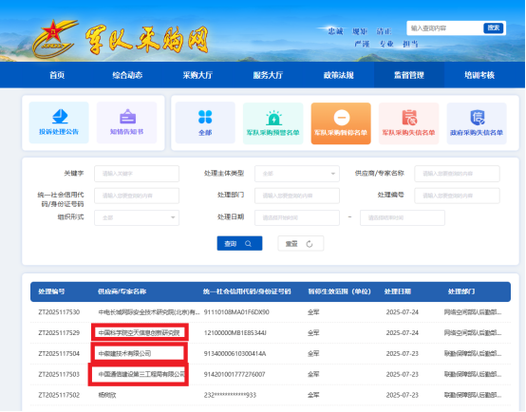Open the 军队采购预警名单 alarm card

(273, 123)
